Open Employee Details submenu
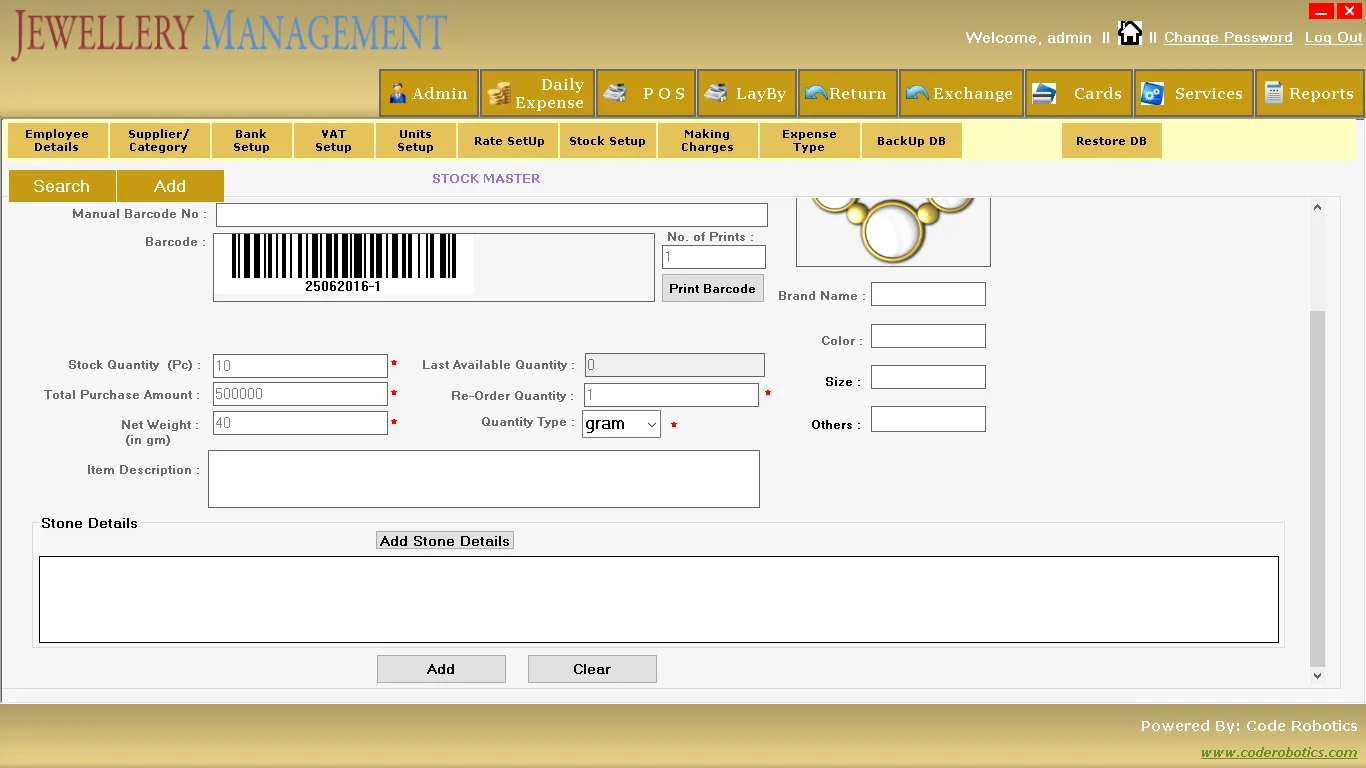 57,141
